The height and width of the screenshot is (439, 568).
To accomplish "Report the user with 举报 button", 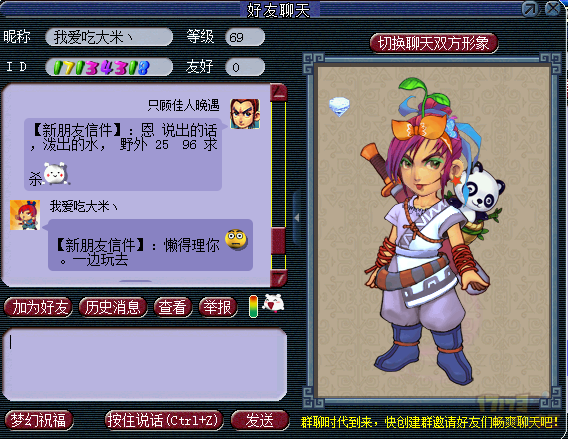I will coord(217,308).
